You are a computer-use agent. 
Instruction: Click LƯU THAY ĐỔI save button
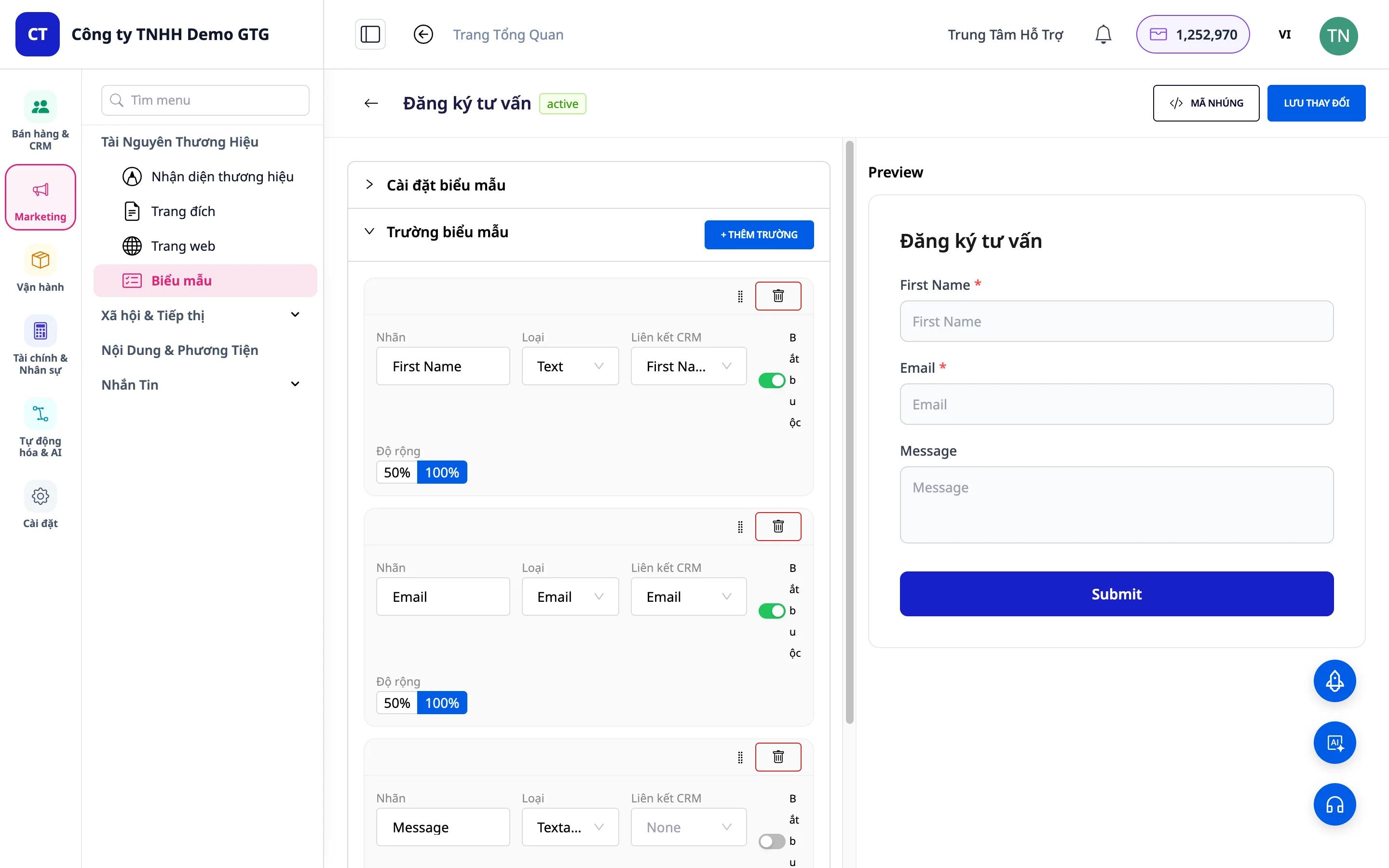[x=1316, y=103]
